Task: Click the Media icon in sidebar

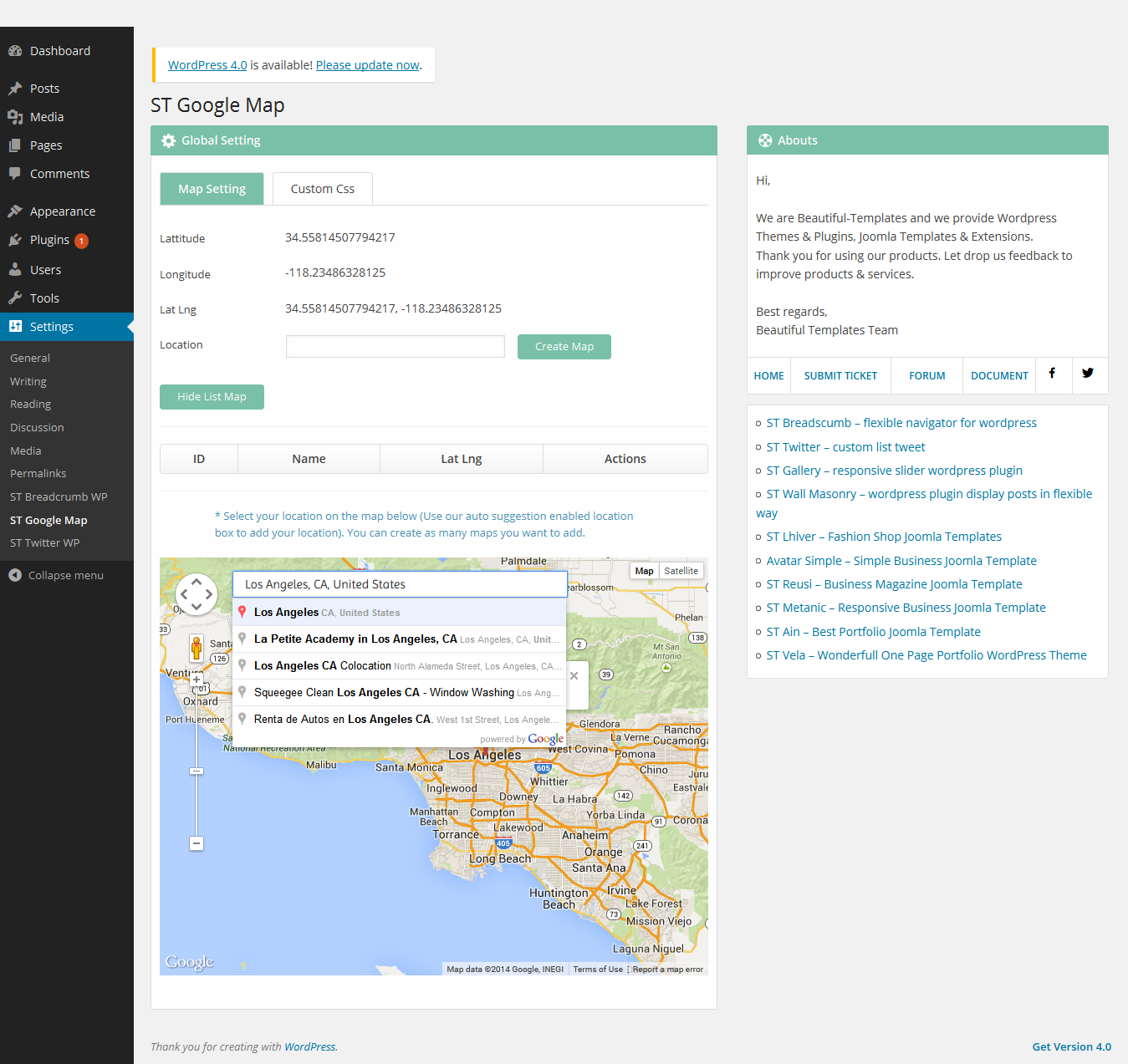Action: 15,117
